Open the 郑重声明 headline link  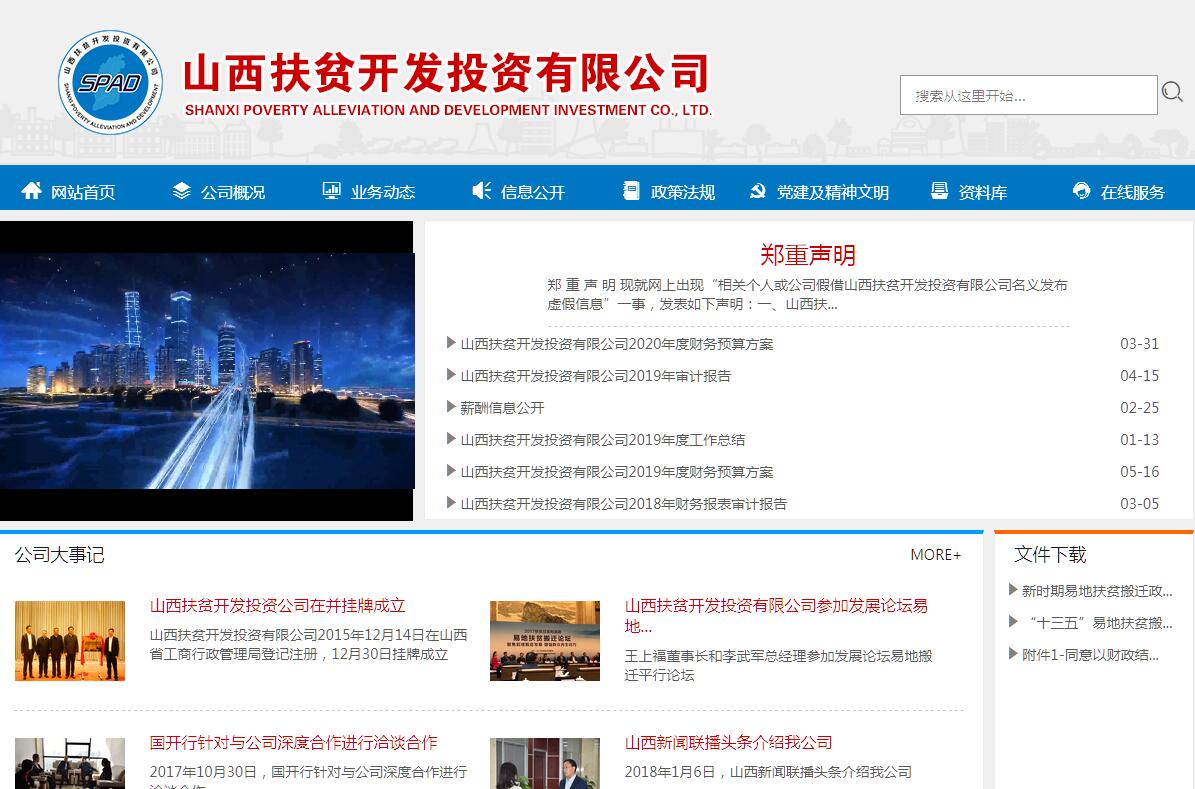pyautogui.click(x=807, y=255)
